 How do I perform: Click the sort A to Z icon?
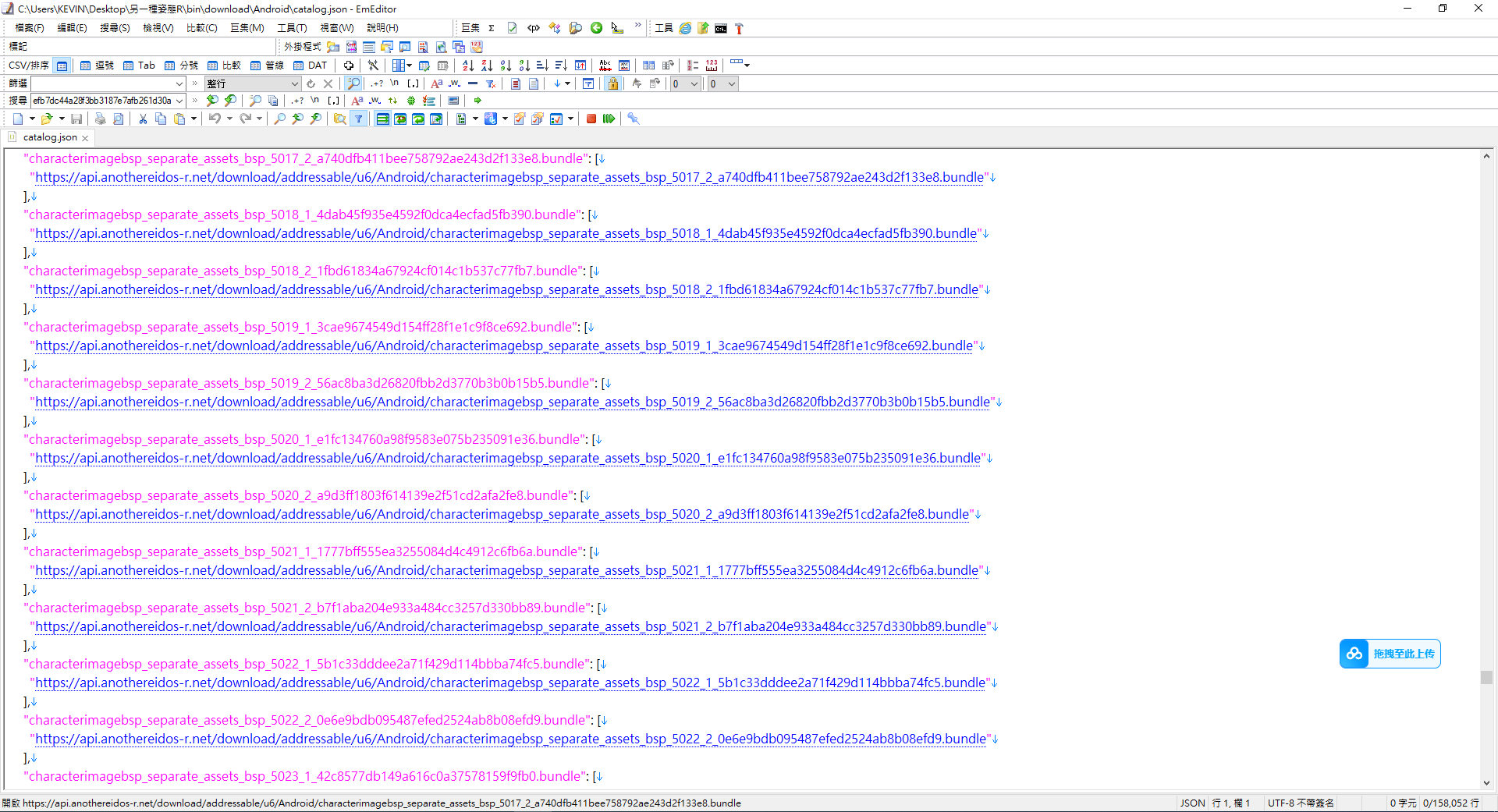tap(468, 66)
